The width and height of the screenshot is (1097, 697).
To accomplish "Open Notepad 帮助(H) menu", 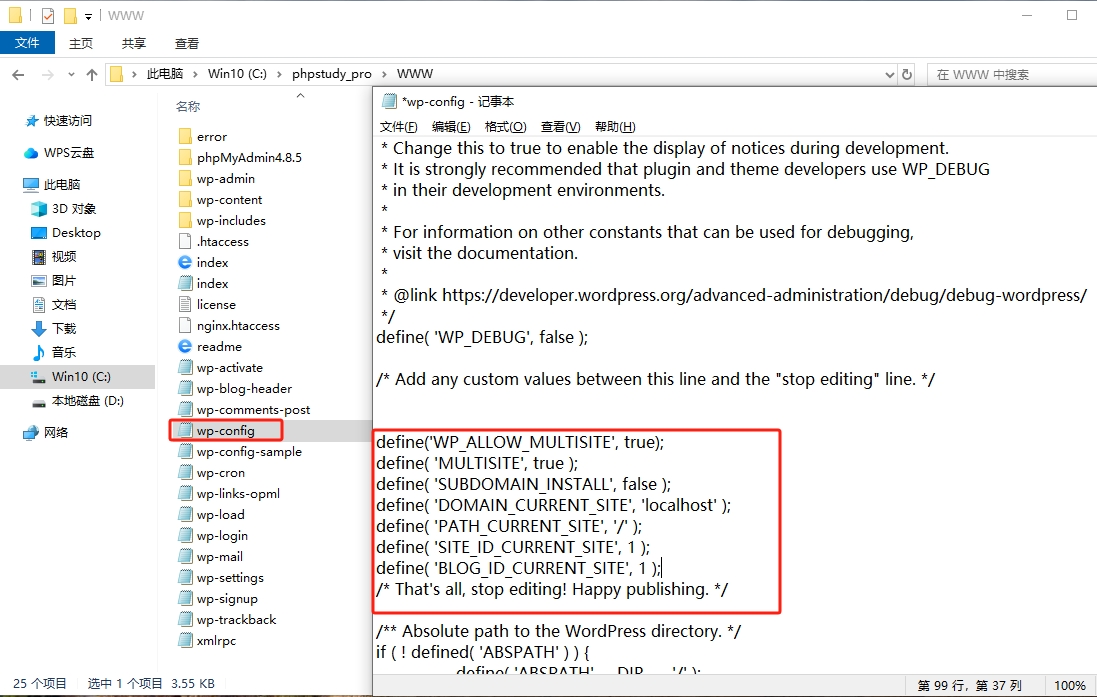I will (615, 127).
